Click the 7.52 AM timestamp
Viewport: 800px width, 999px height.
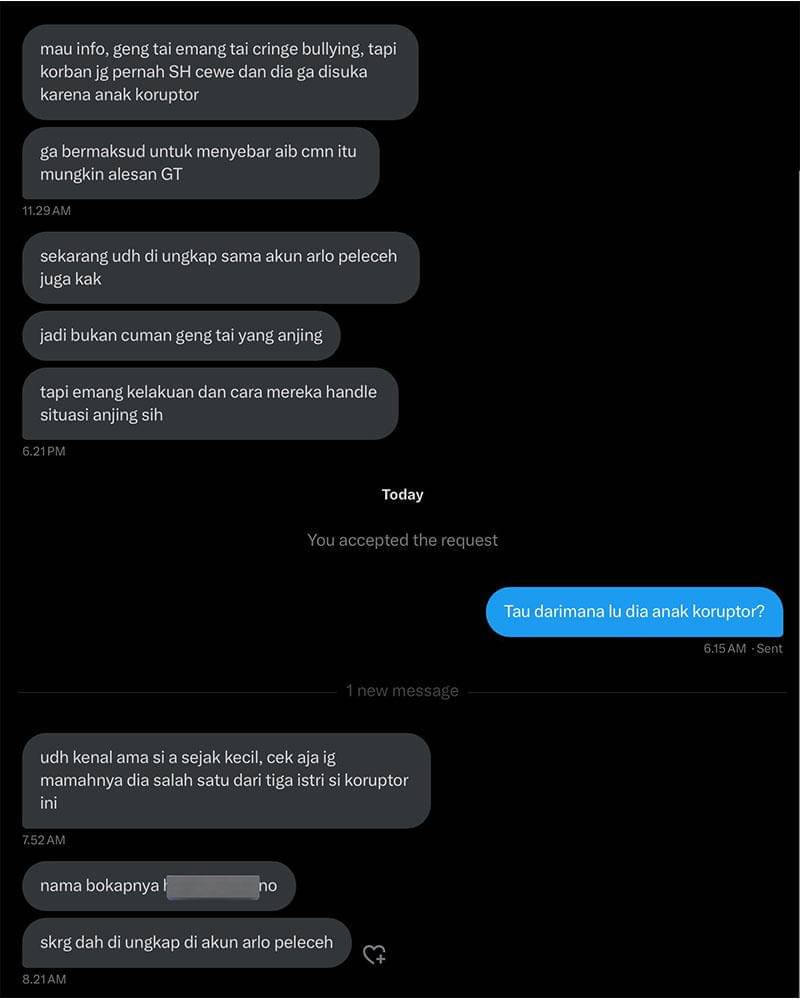pos(44,840)
